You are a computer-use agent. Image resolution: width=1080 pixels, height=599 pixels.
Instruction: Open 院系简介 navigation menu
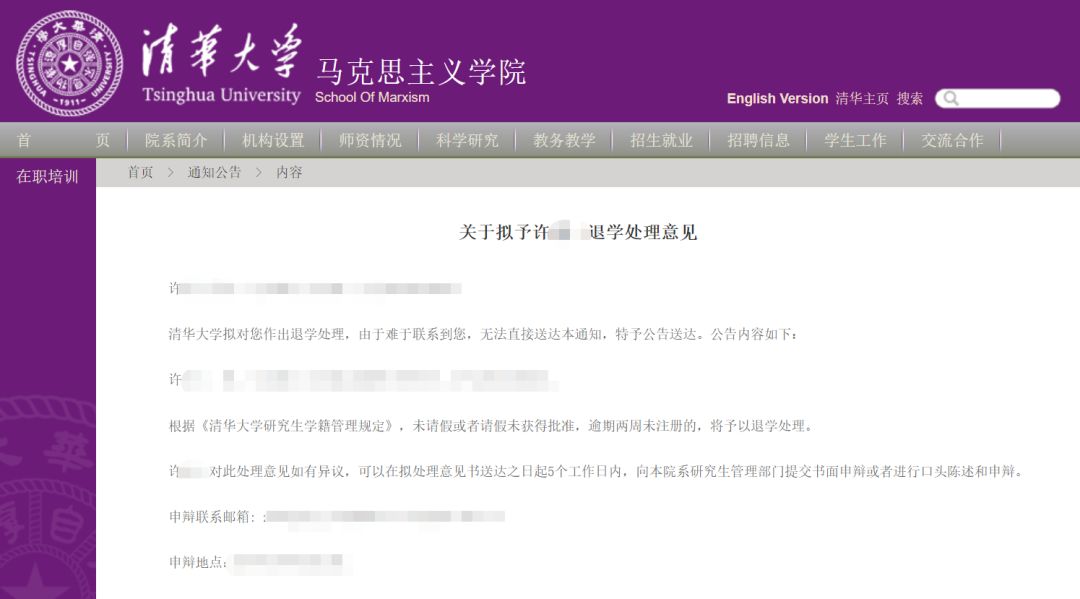pos(176,140)
